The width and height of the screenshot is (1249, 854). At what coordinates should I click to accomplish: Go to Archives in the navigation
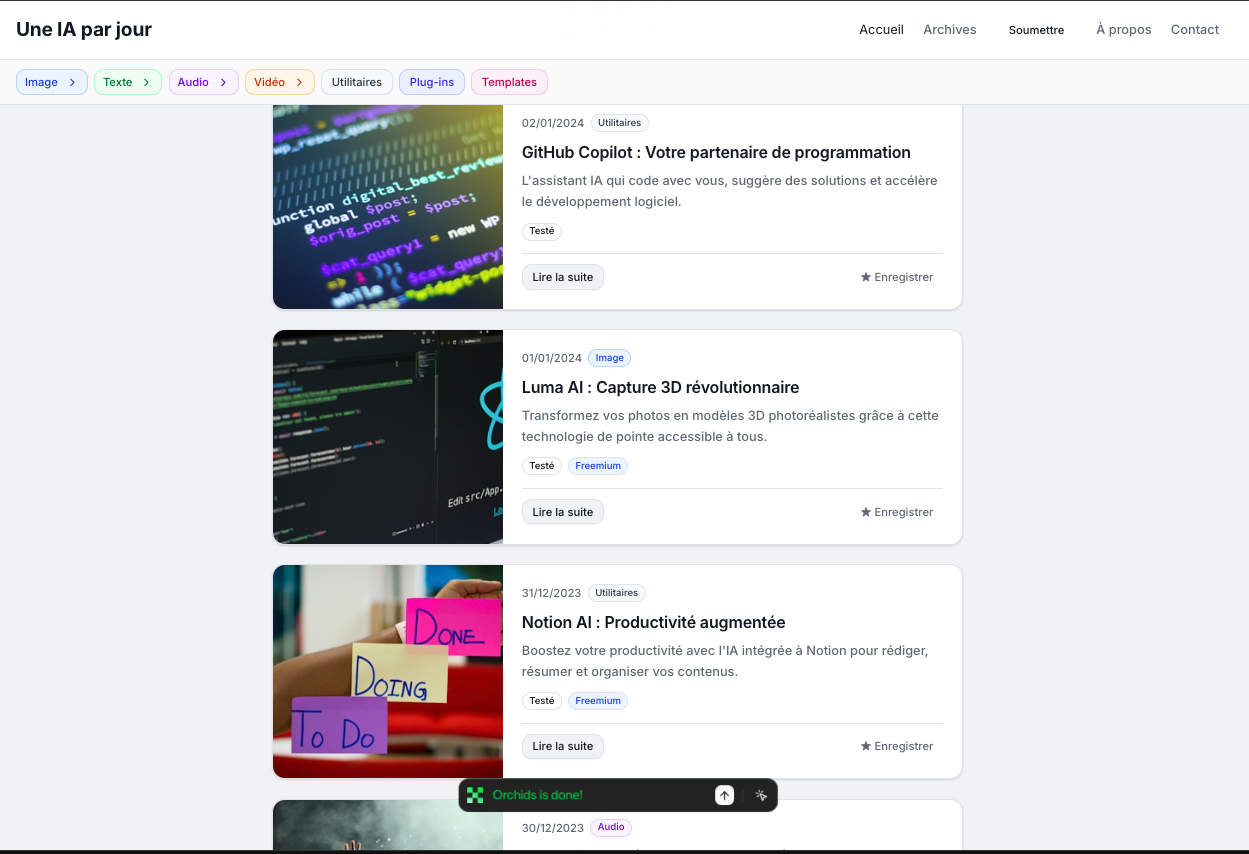coord(949,30)
